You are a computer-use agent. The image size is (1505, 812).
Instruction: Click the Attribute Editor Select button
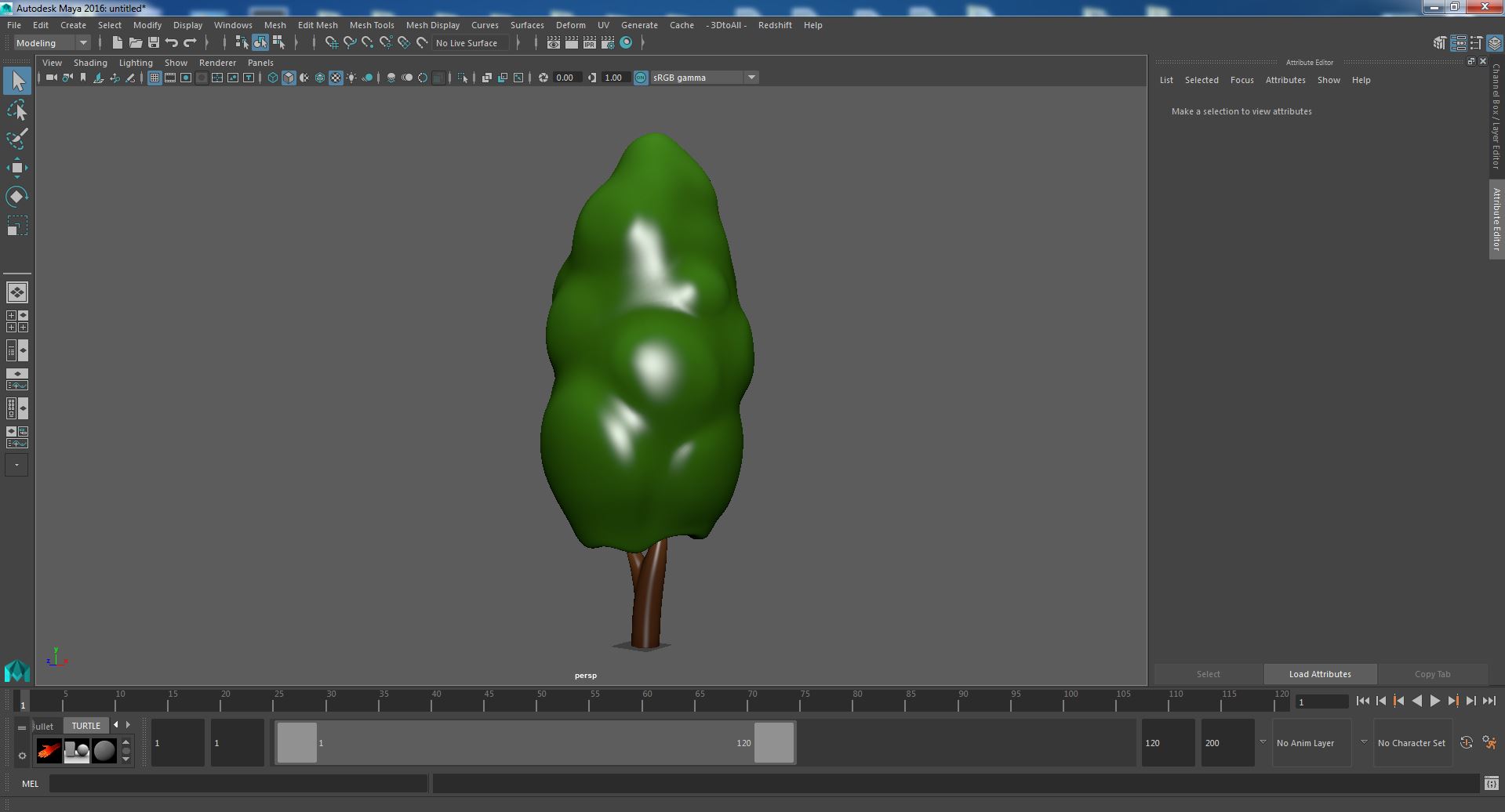point(1208,674)
